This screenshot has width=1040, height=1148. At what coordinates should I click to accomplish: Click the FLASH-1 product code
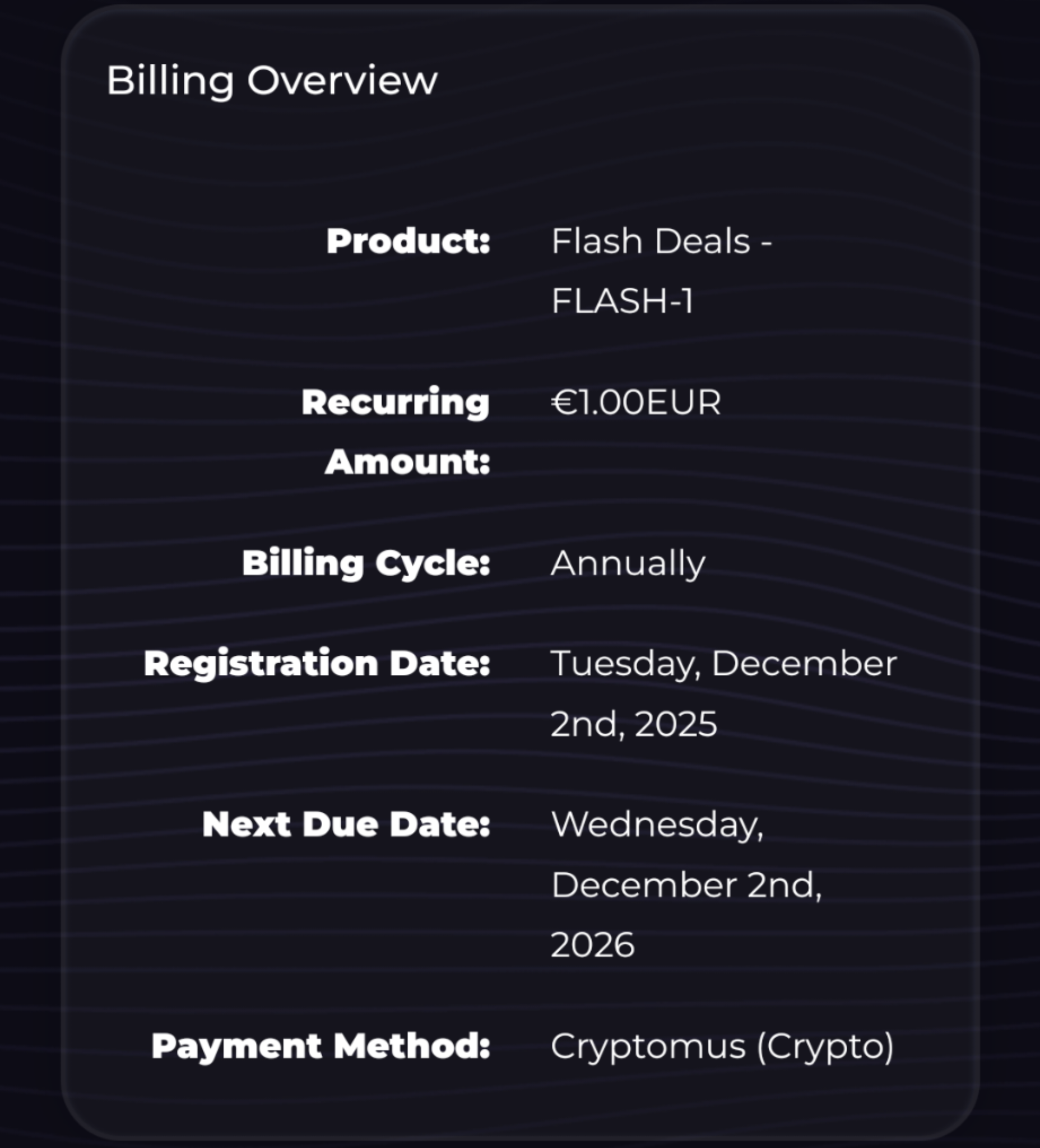[622, 300]
